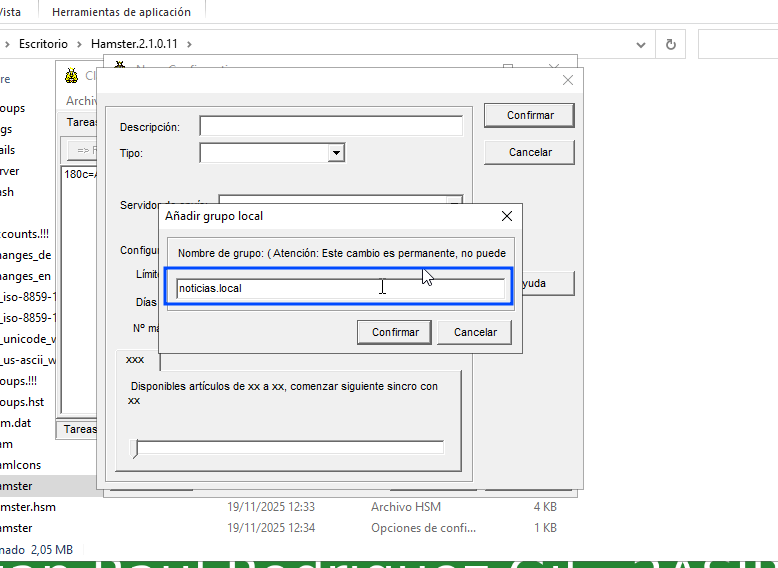Select the 'ccounts.!!!' file in Explorer
Viewport: 778px width, 568px height.
pyautogui.click(x=24, y=234)
